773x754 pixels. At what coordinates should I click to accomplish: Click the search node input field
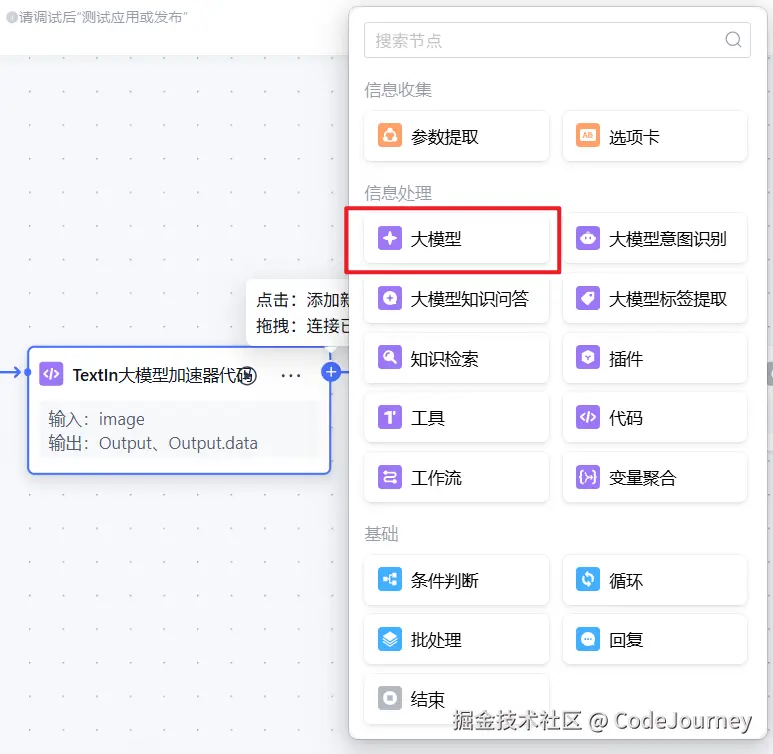[x=557, y=40]
